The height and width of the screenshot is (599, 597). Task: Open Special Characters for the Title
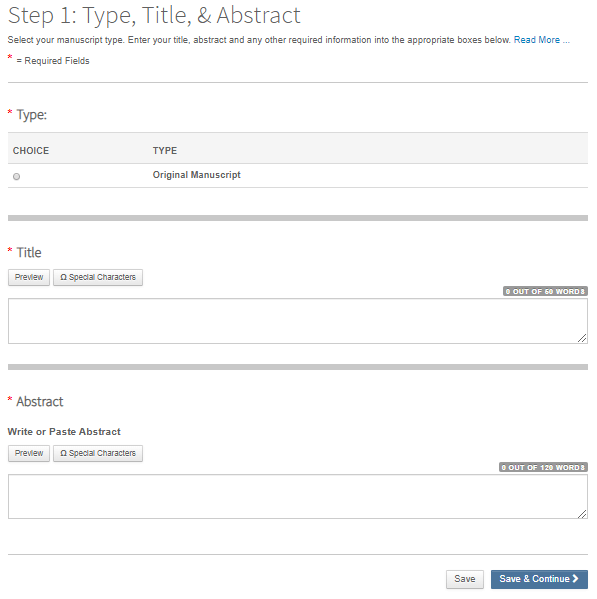[x=98, y=277]
